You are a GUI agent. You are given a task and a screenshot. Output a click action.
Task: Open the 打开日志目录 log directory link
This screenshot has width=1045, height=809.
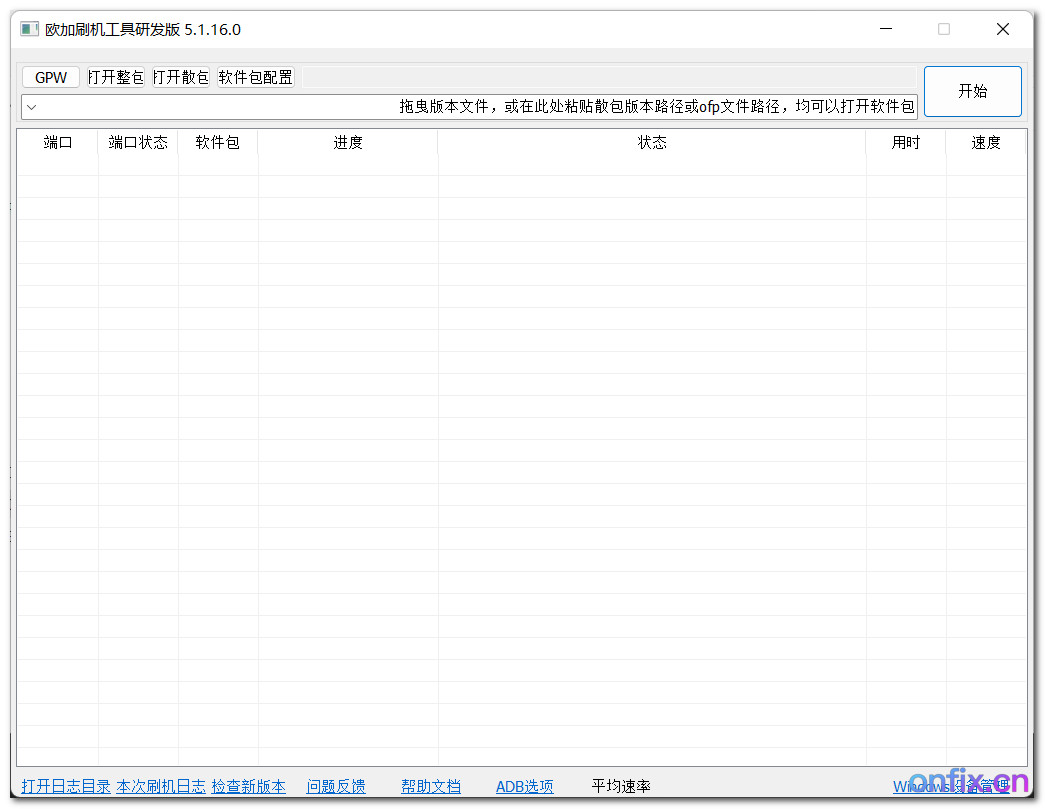[x=65, y=786]
